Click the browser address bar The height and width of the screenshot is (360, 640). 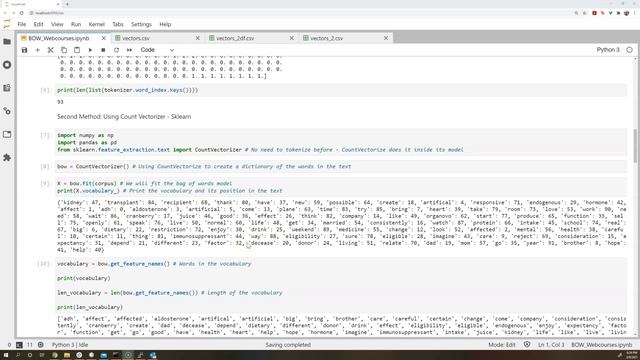[x=300, y=13]
